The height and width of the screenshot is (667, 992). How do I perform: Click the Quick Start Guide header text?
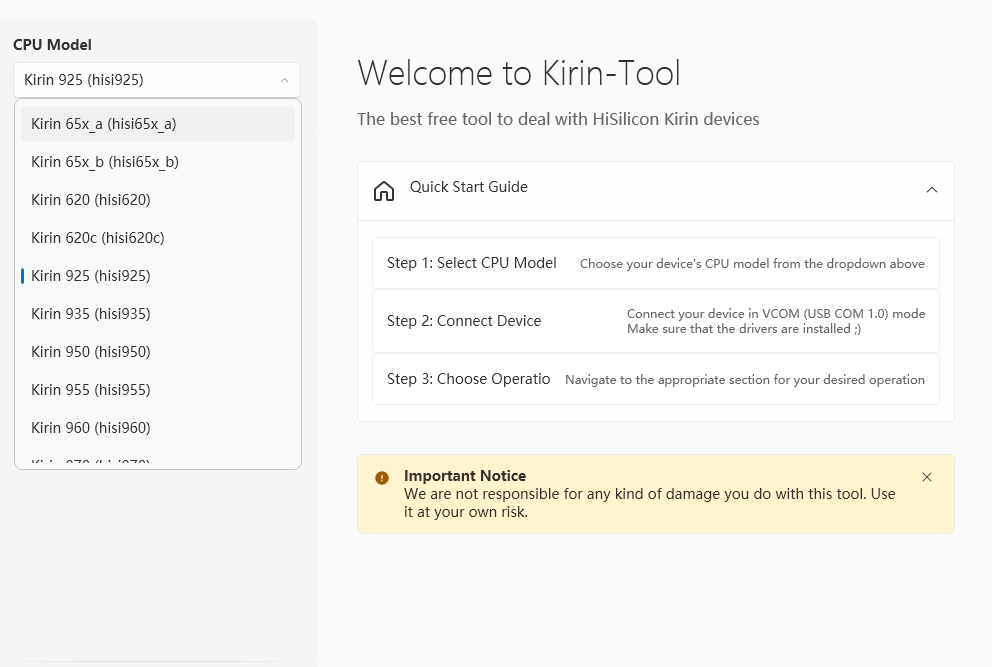tap(469, 187)
